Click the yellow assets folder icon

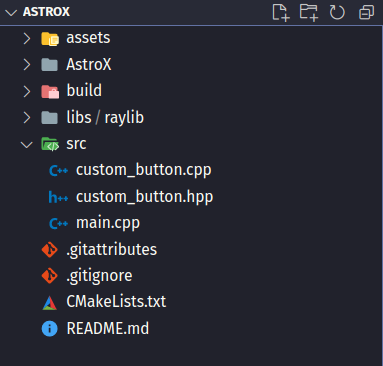pyautogui.click(x=50, y=38)
